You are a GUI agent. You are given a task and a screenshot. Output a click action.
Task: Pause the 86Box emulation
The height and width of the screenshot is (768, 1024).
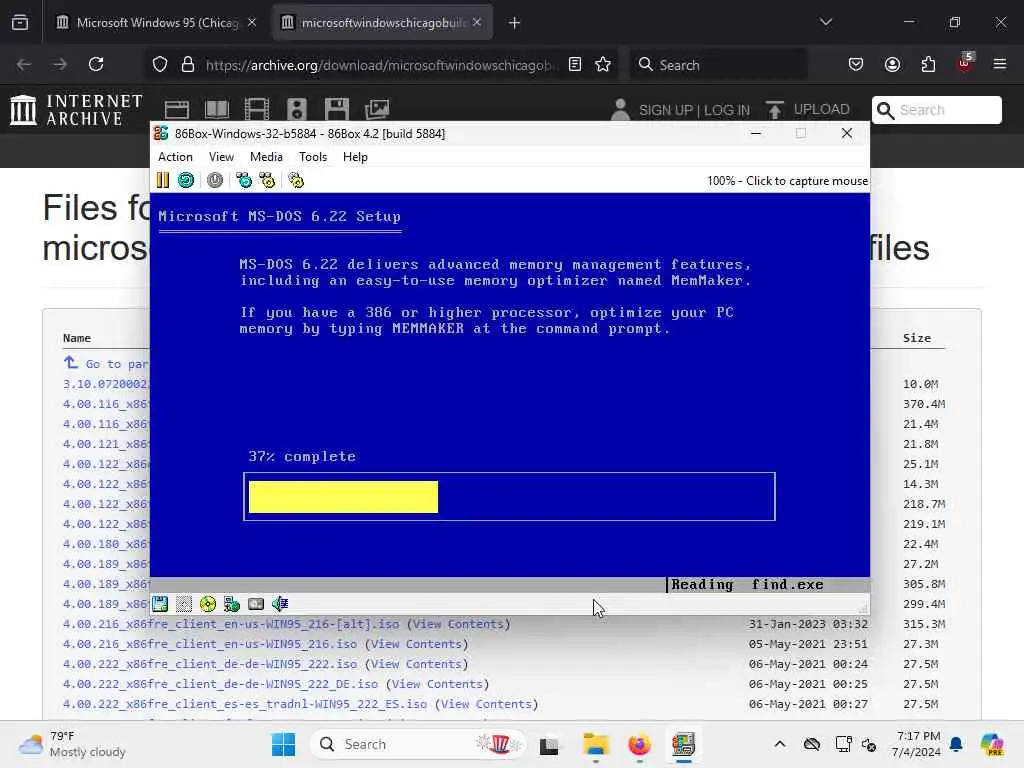coord(163,180)
